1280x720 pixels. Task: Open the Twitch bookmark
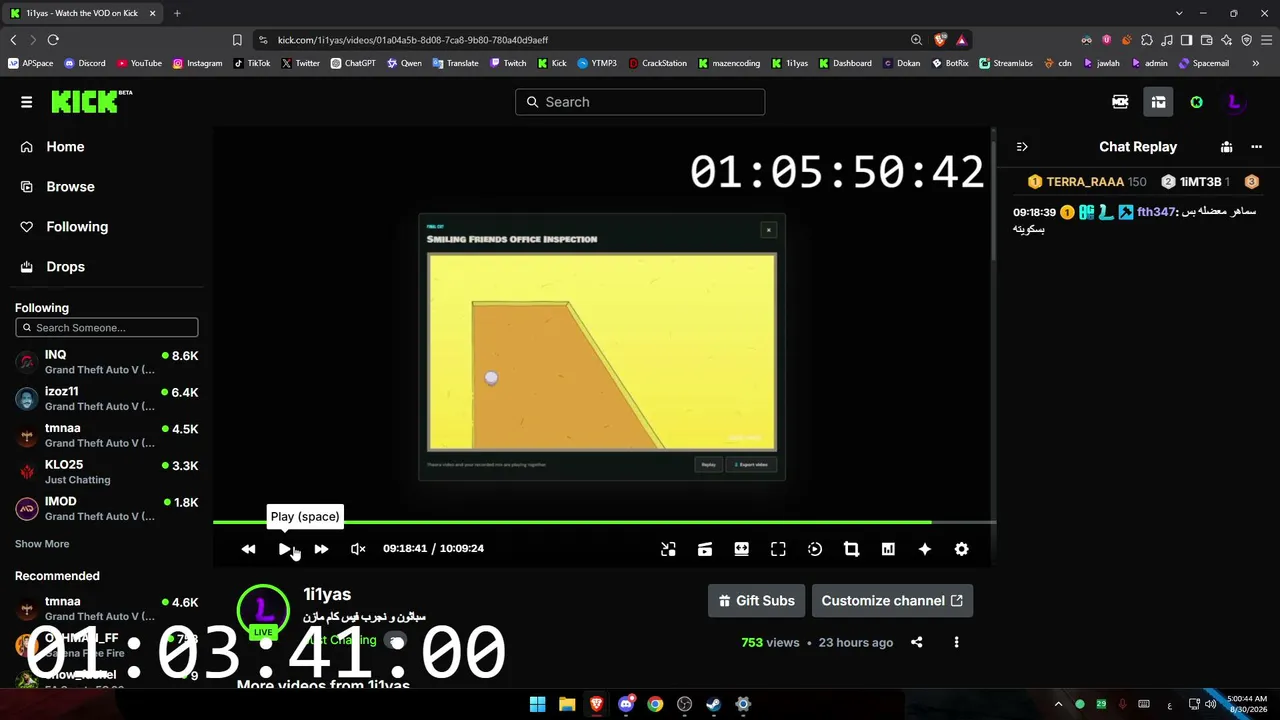pyautogui.click(x=507, y=63)
